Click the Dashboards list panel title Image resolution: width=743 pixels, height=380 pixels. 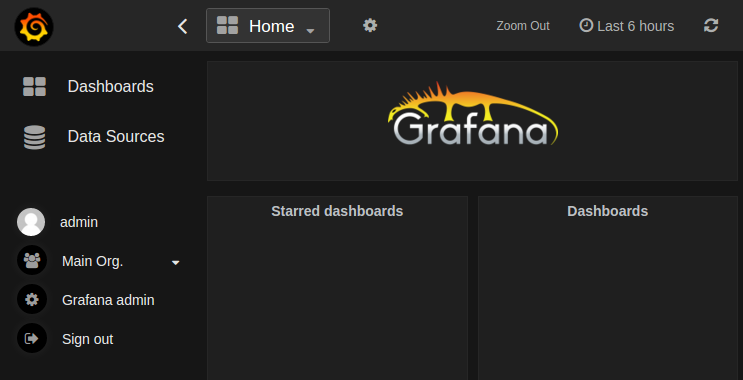point(607,211)
